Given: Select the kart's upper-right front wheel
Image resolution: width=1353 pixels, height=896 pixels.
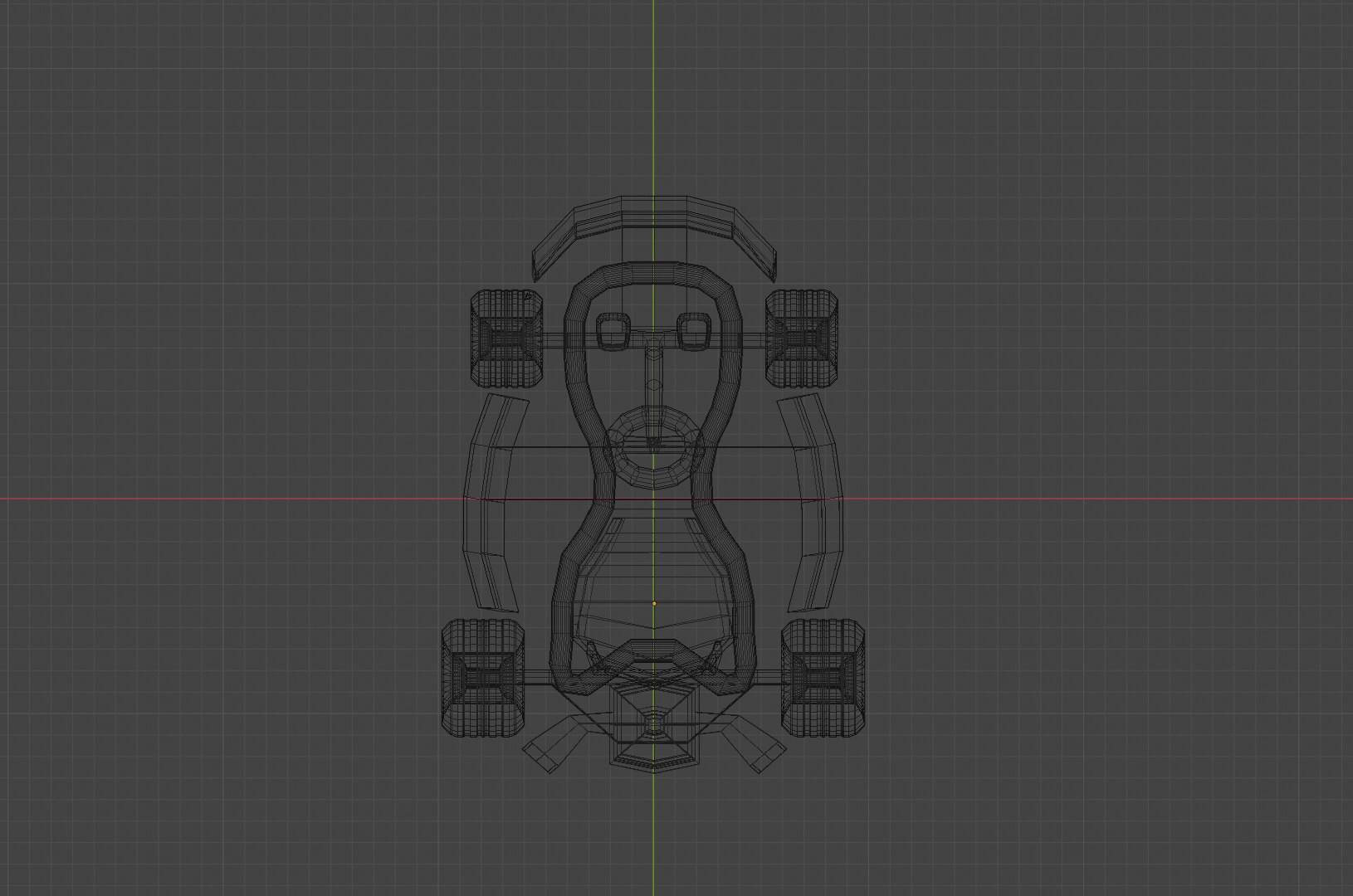Looking at the screenshot, I should click(x=802, y=338).
